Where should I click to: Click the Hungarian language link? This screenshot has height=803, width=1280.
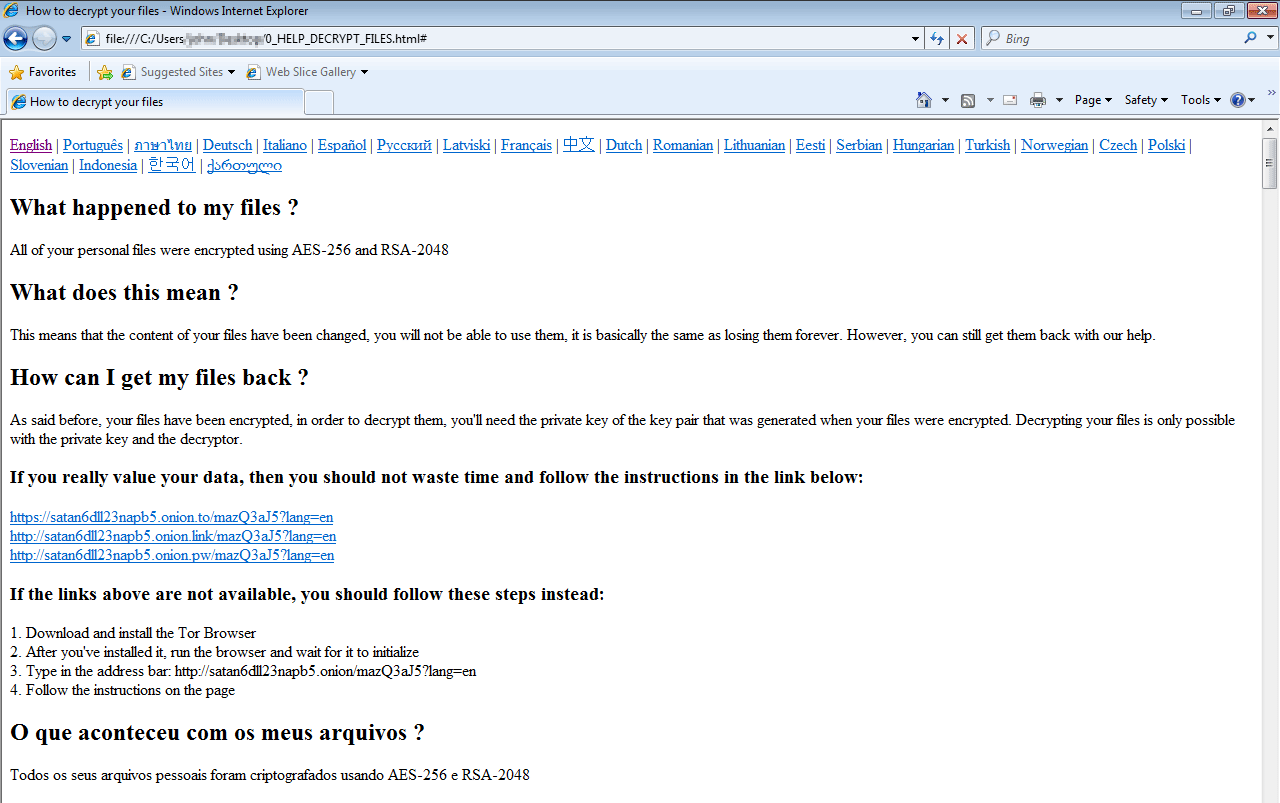click(924, 145)
